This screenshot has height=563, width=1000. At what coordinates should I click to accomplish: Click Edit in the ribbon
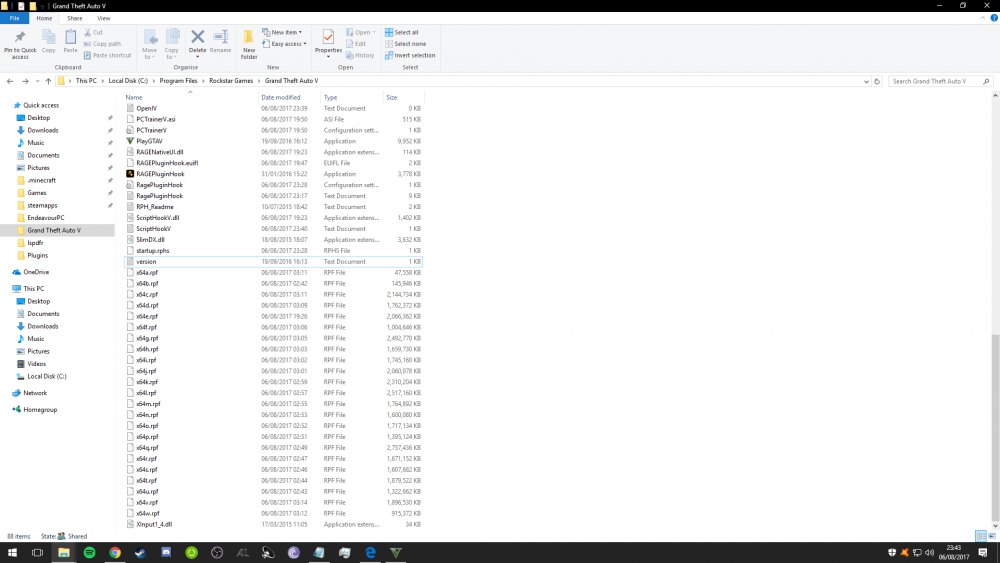[356, 44]
